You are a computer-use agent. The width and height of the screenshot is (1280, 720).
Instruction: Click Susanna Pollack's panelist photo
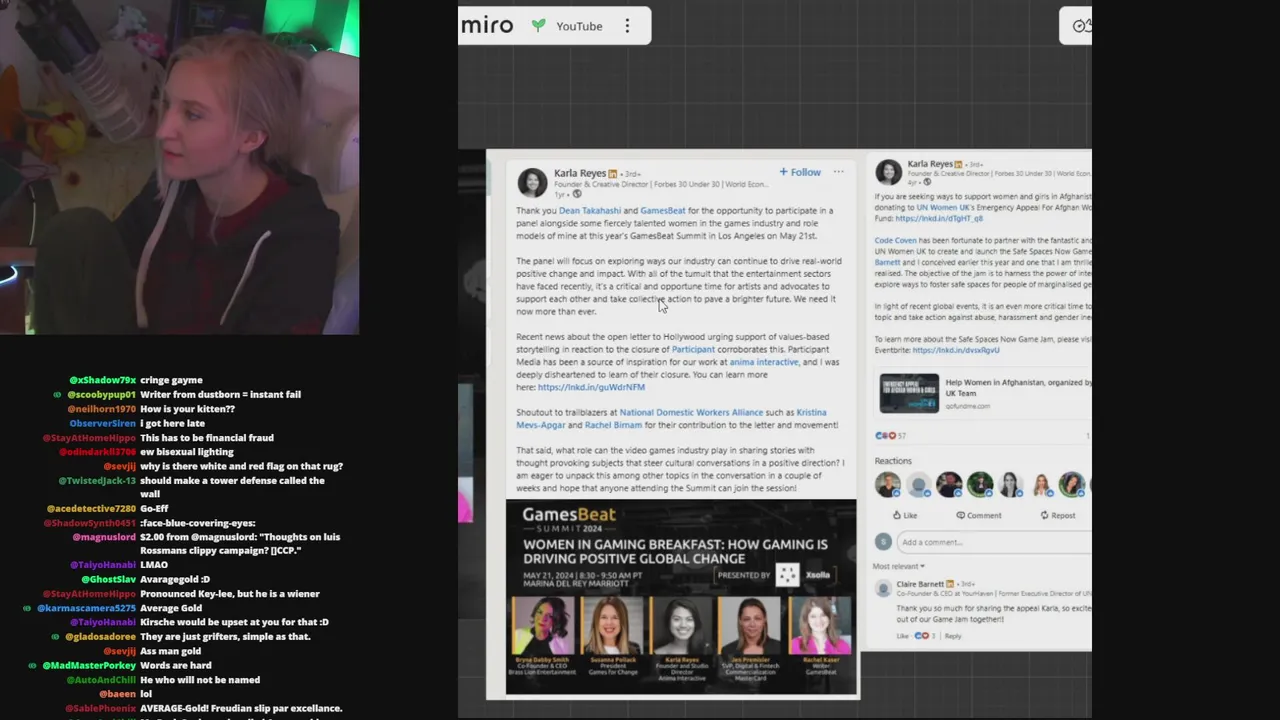click(612, 627)
